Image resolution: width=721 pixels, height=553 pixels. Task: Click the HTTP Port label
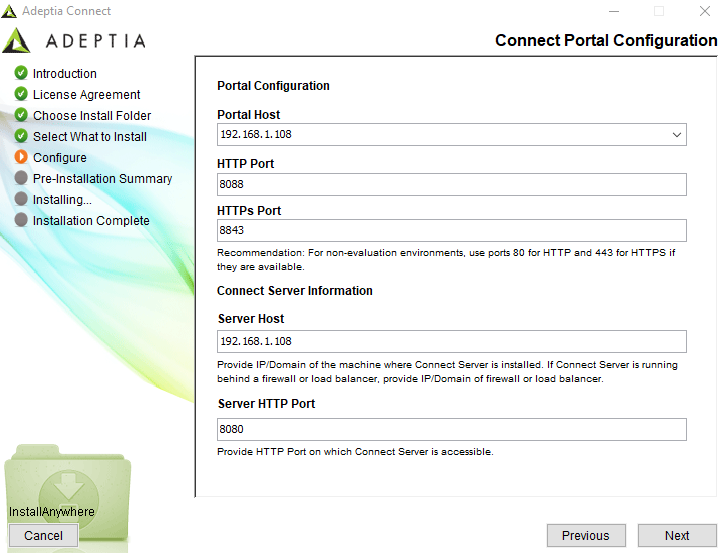(246, 164)
